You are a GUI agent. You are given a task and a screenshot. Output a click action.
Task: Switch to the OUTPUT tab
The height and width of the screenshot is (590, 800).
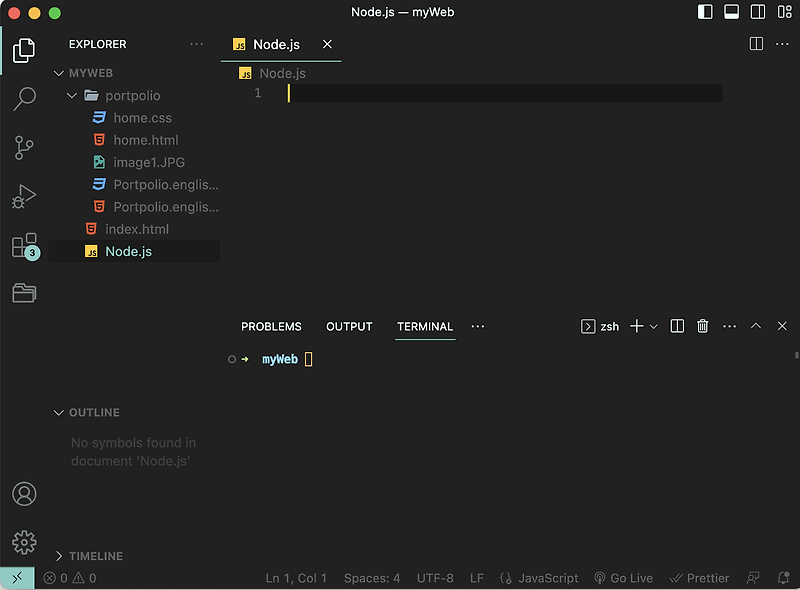click(x=348, y=326)
